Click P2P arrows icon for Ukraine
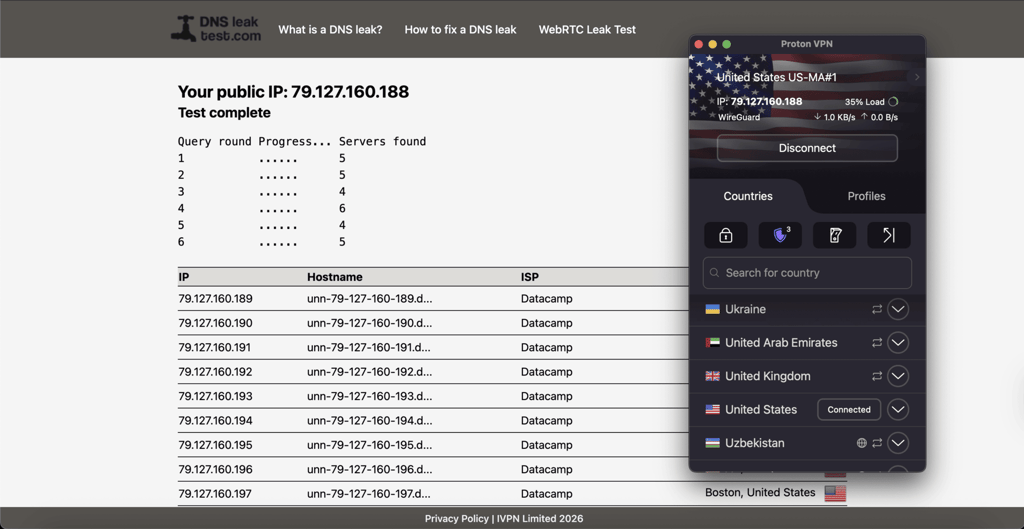Screen dimensions: 1024x529 coord(877,309)
